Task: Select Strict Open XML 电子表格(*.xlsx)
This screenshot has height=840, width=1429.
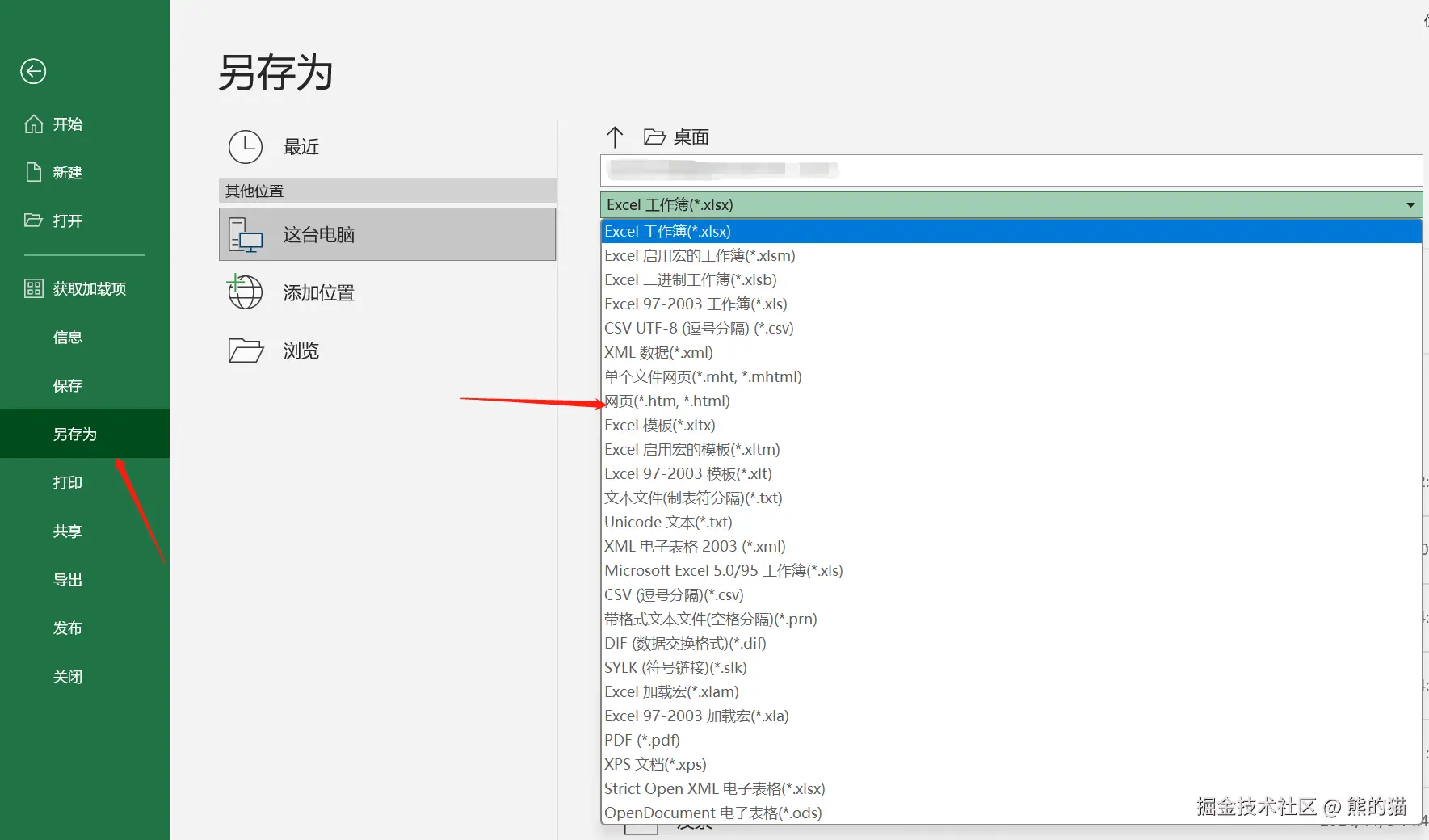Action: (x=1011, y=788)
